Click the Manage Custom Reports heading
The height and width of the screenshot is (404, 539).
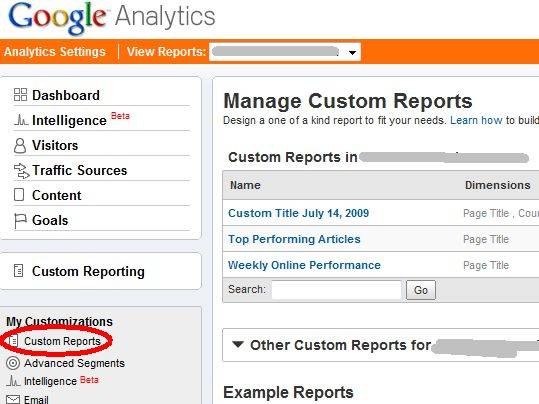point(348,101)
